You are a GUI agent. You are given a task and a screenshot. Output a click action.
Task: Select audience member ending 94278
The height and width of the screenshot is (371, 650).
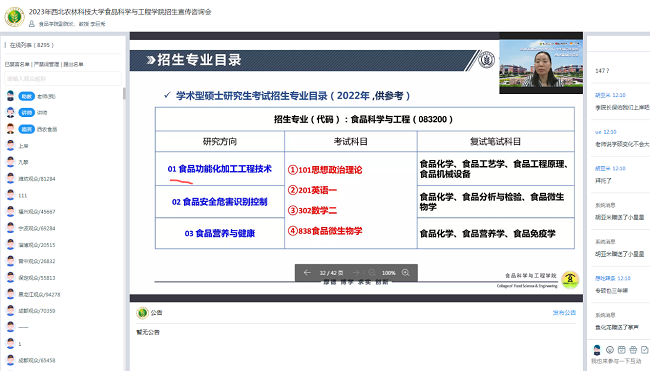click(x=39, y=295)
